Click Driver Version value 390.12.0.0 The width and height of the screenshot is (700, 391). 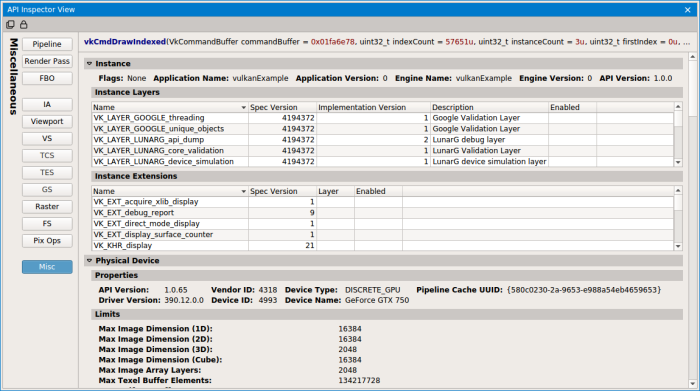[x=184, y=300]
